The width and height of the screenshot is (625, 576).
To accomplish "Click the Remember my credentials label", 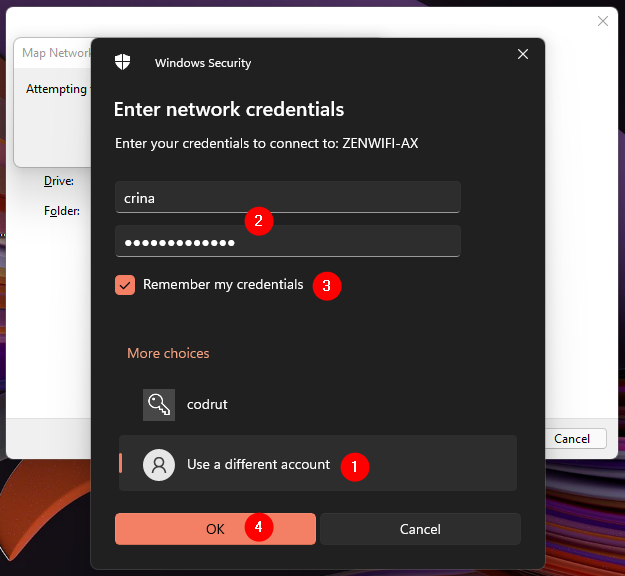I will [223, 285].
